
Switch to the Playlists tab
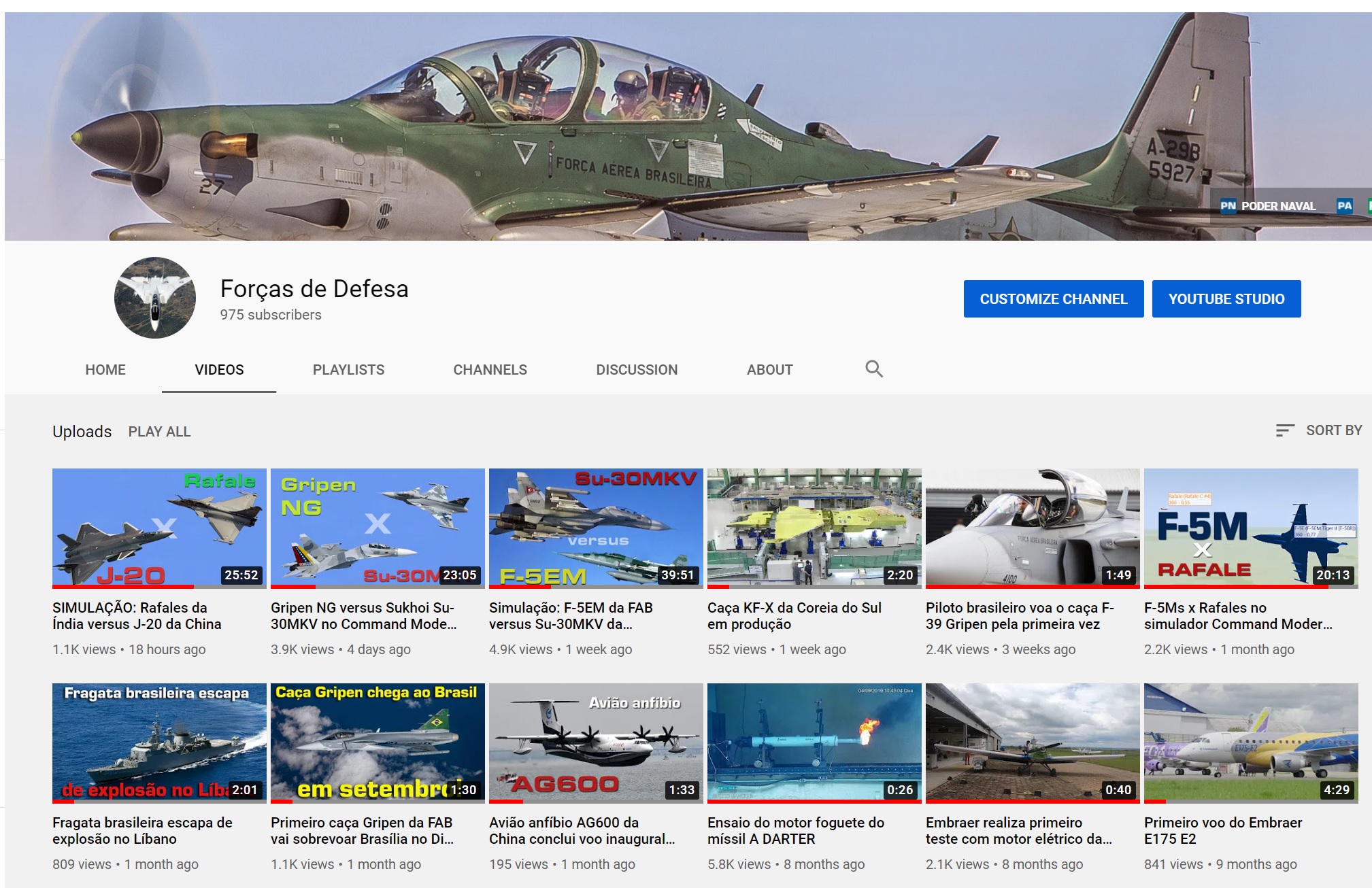point(348,370)
